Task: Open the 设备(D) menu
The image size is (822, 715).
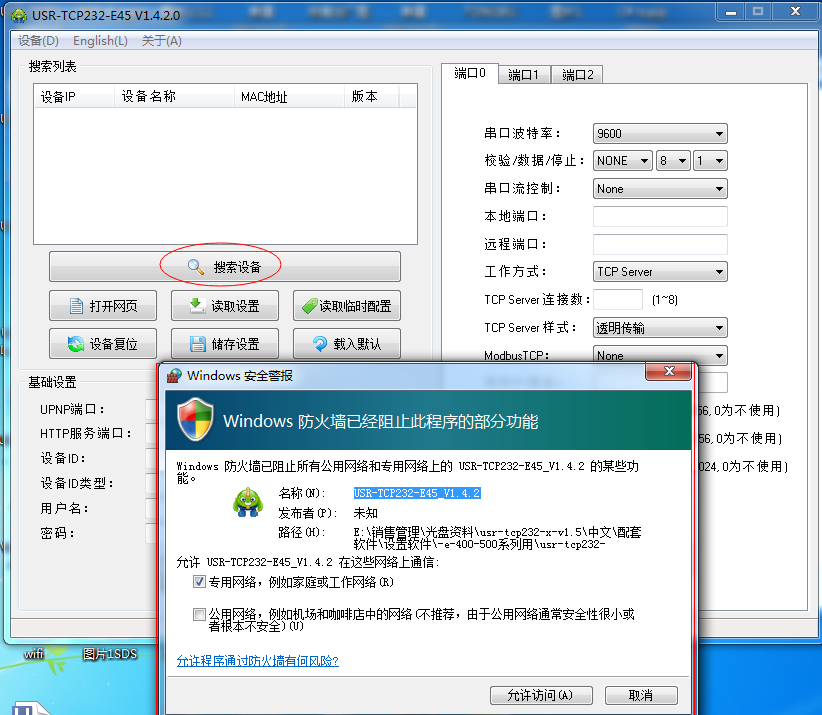Action: pyautogui.click(x=39, y=41)
